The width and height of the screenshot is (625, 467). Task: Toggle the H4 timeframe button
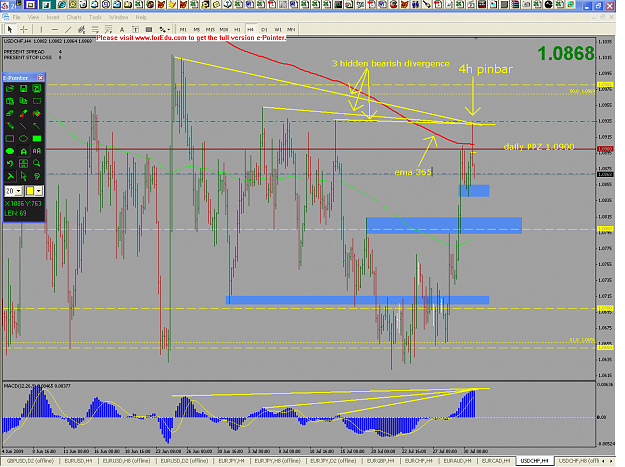251,29
